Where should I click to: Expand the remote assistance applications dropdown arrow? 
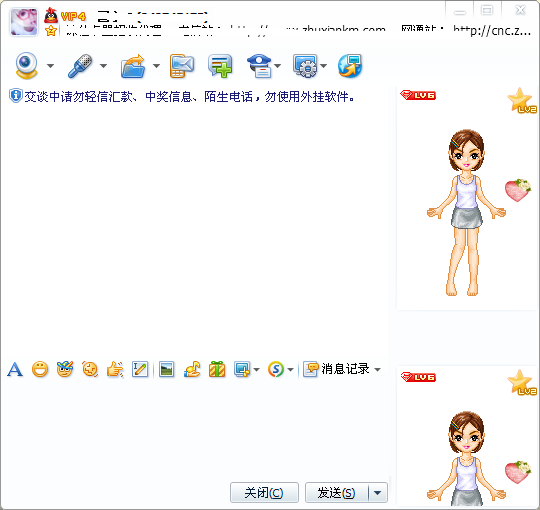[x=323, y=66]
